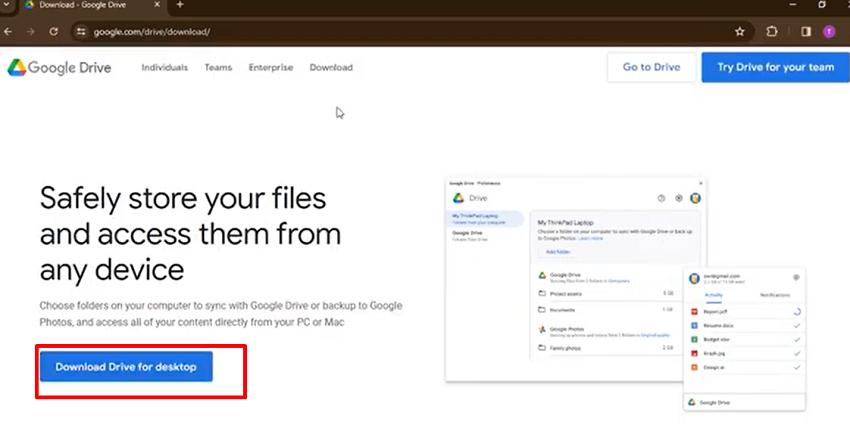850x428 pixels.
Task: Click the browser forward arrow
Action: pos(30,31)
